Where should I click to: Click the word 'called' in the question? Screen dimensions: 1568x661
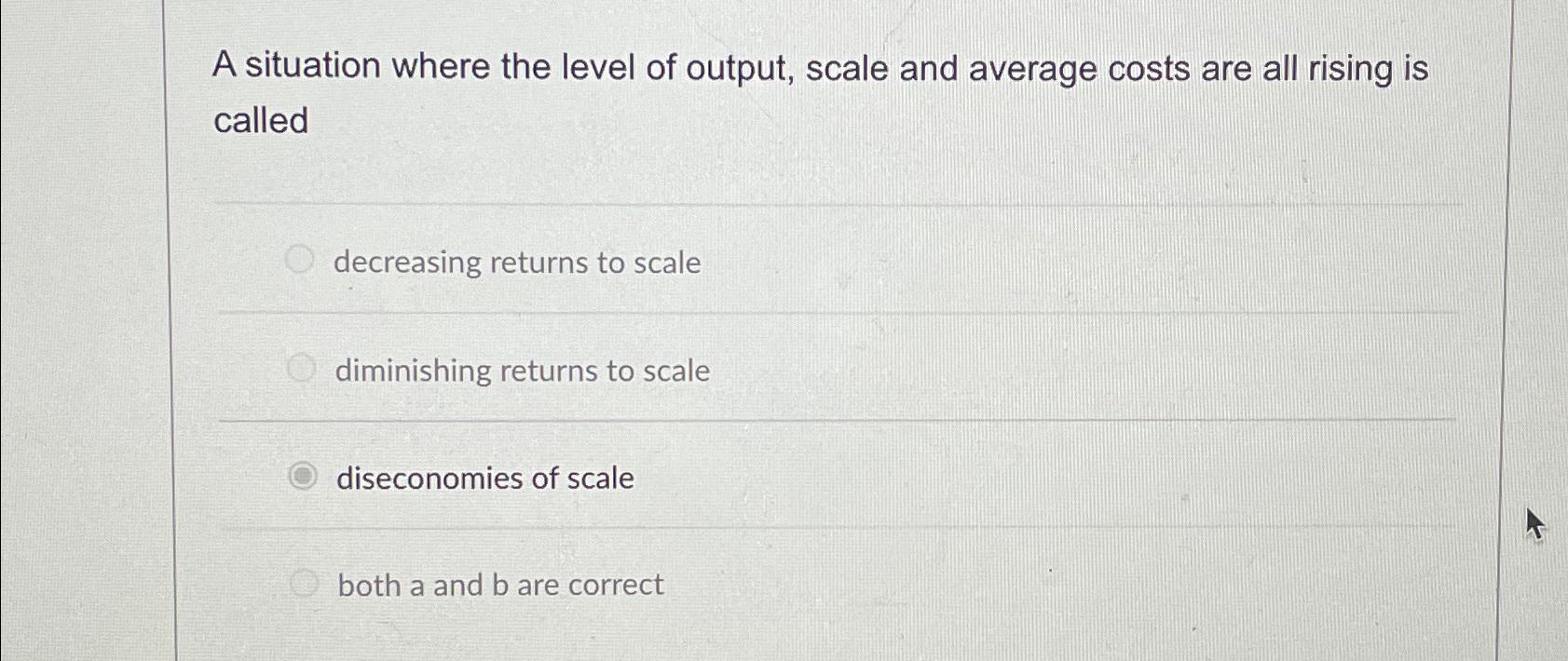262,121
